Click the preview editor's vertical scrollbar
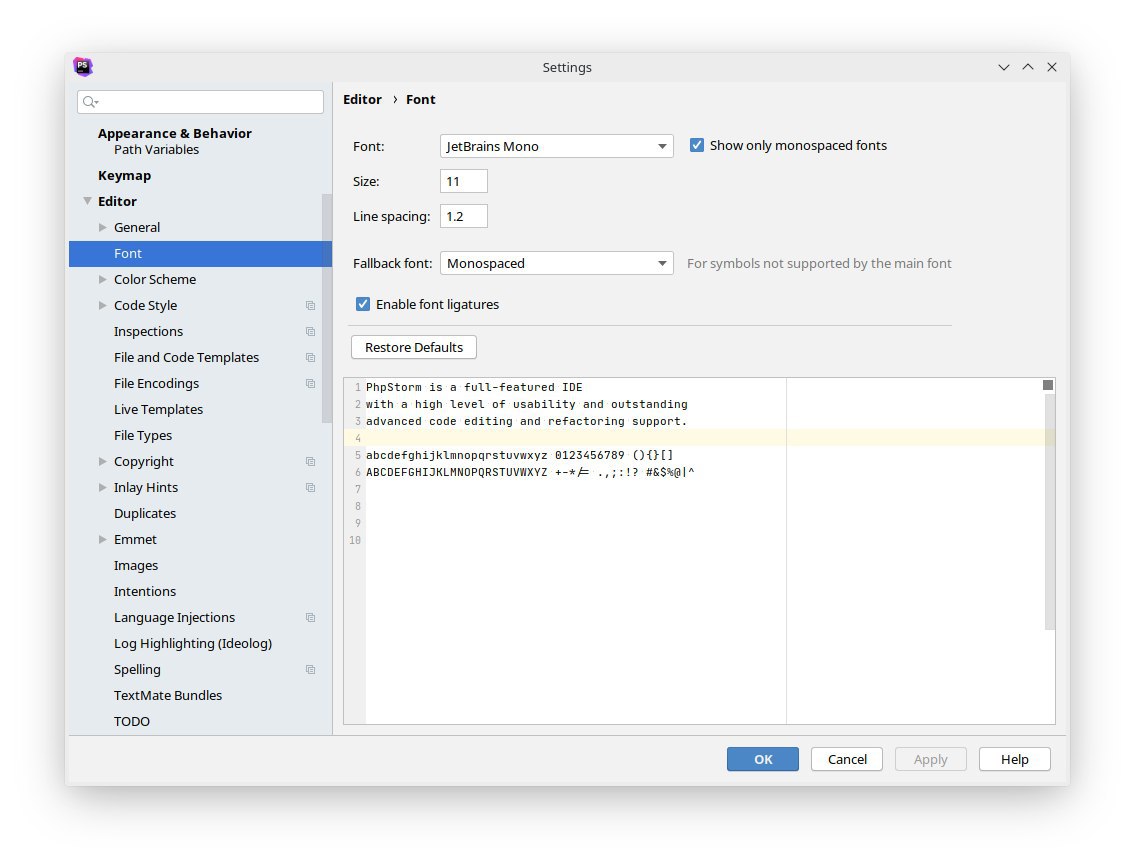Image resolution: width=1135 pixels, height=863 pixels. tap(1049, 510)
